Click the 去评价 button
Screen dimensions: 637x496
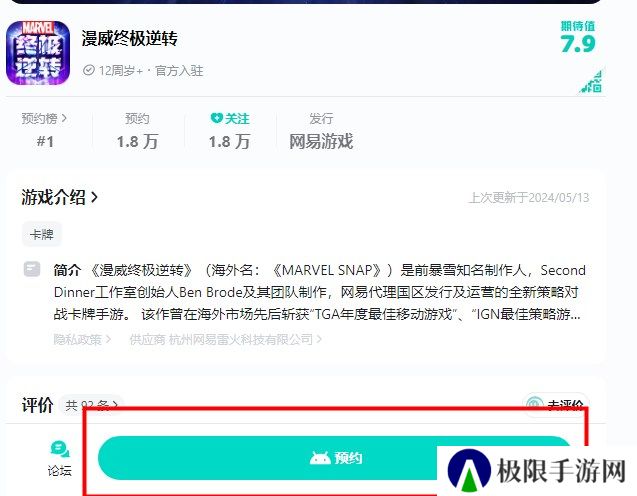[556, 405]
